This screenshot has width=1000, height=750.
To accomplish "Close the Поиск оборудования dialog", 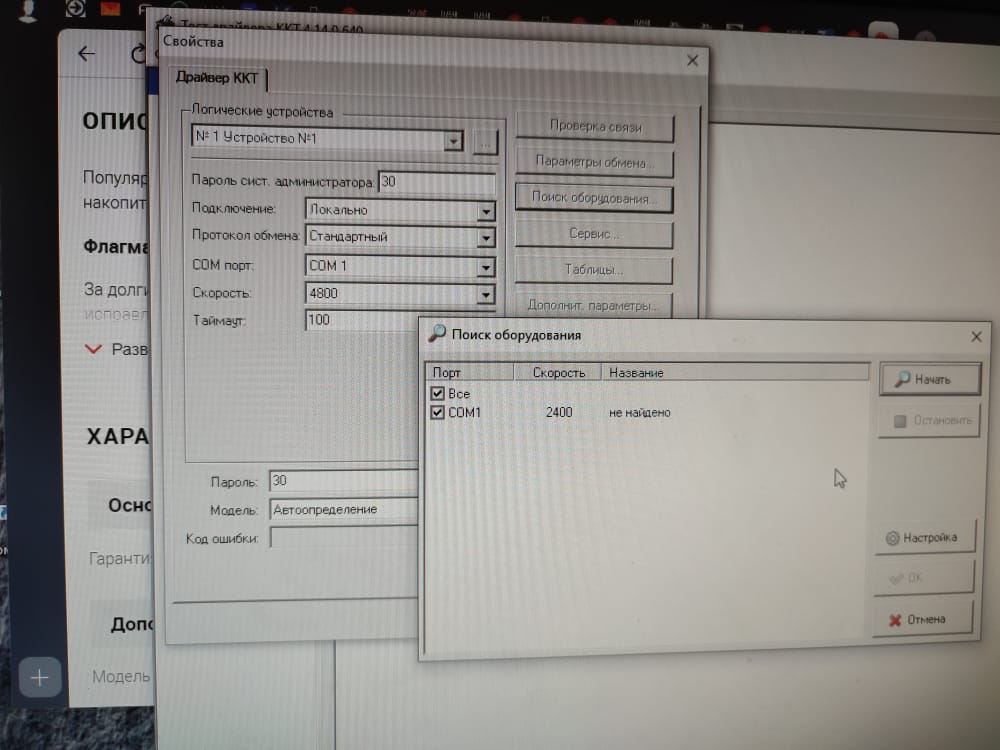I will (x=976, y=337).
